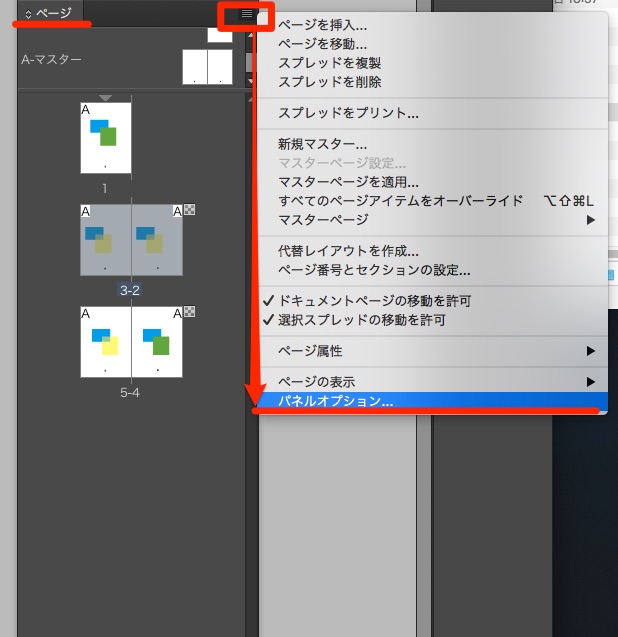Click the A-マスター label
Viewport: 618px width, 637px height.
pyautogui.click(x=51, y=60)
